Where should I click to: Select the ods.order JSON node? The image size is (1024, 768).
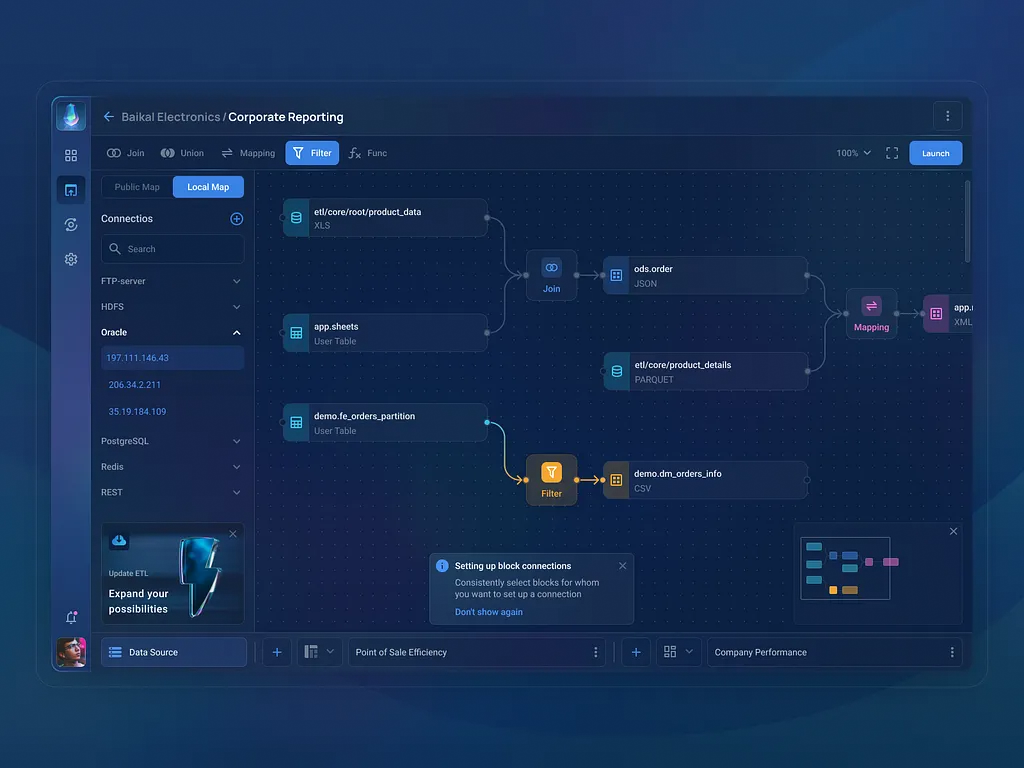pyautogui.click(x=705, y=275)
